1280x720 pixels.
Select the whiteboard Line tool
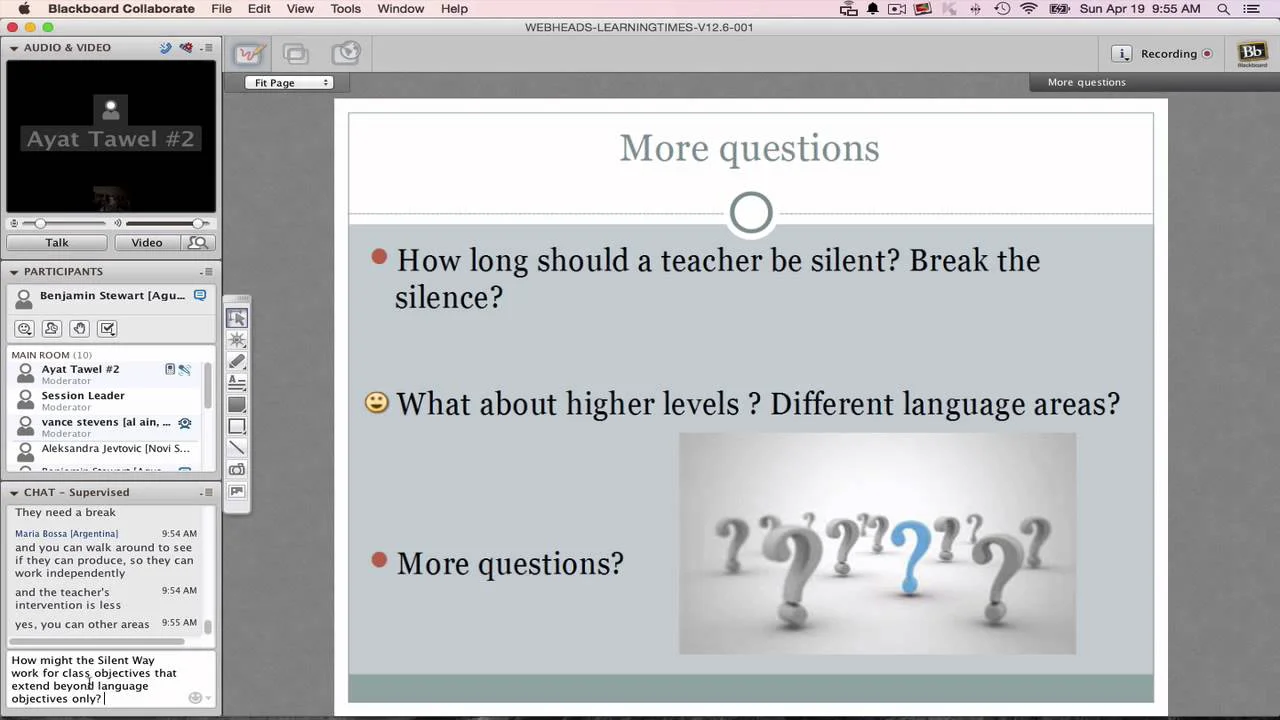coord(237,448)
